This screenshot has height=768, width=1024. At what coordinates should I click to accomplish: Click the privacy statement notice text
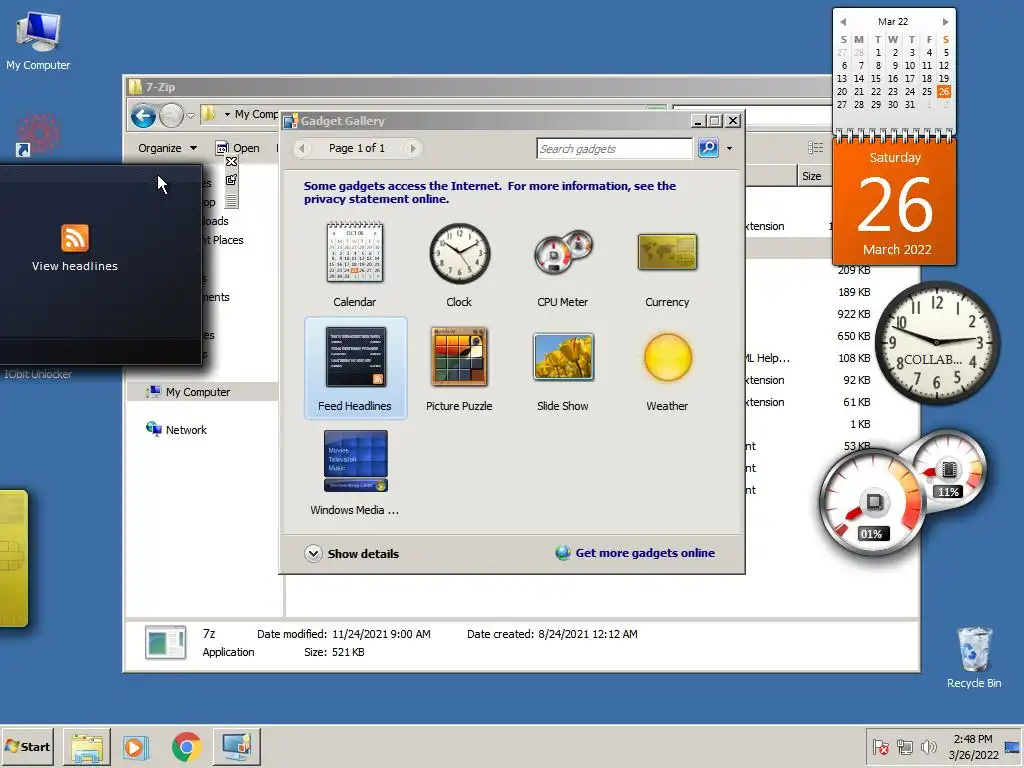click(490, 192)
